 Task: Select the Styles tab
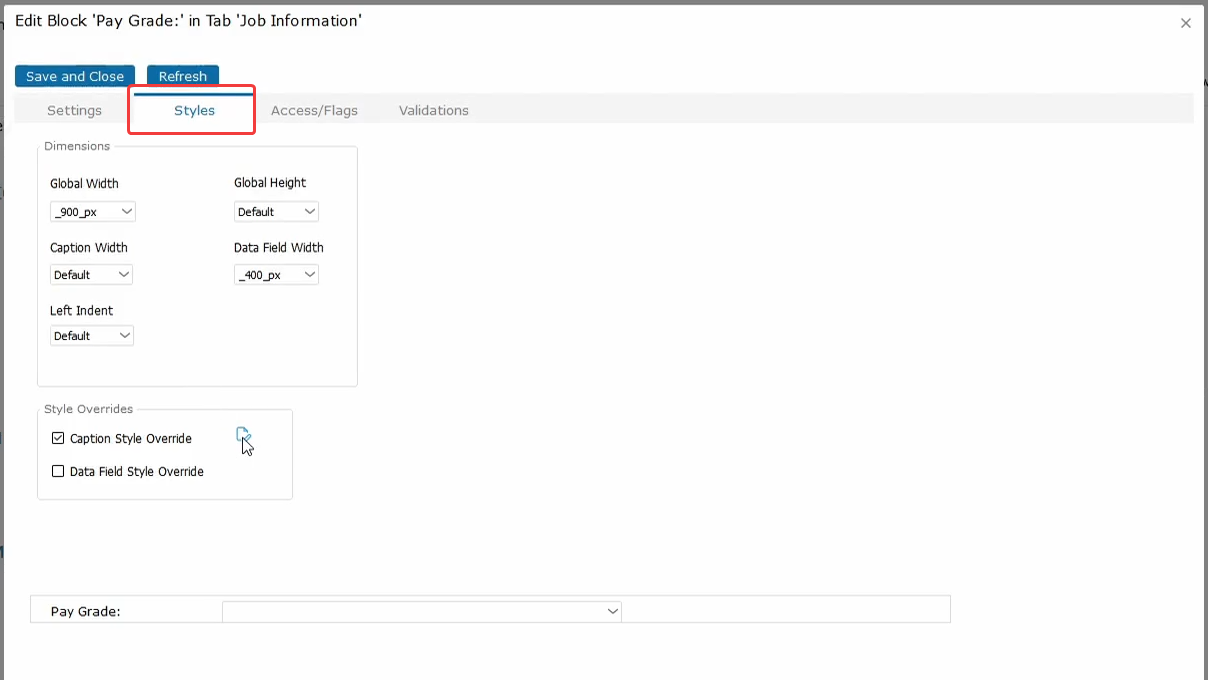194,110
